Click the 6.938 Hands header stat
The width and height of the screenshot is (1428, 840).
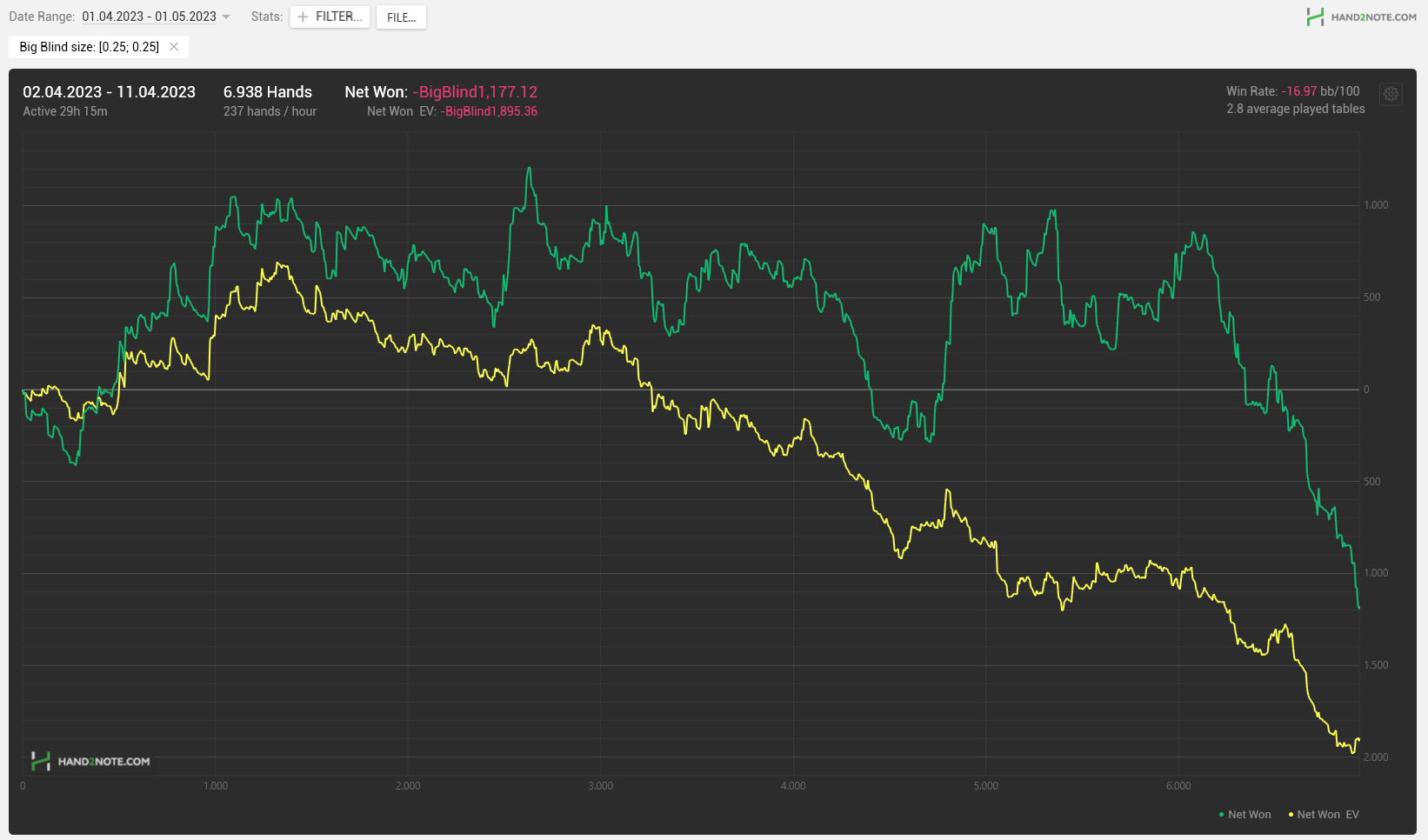[x=268, y=92]
